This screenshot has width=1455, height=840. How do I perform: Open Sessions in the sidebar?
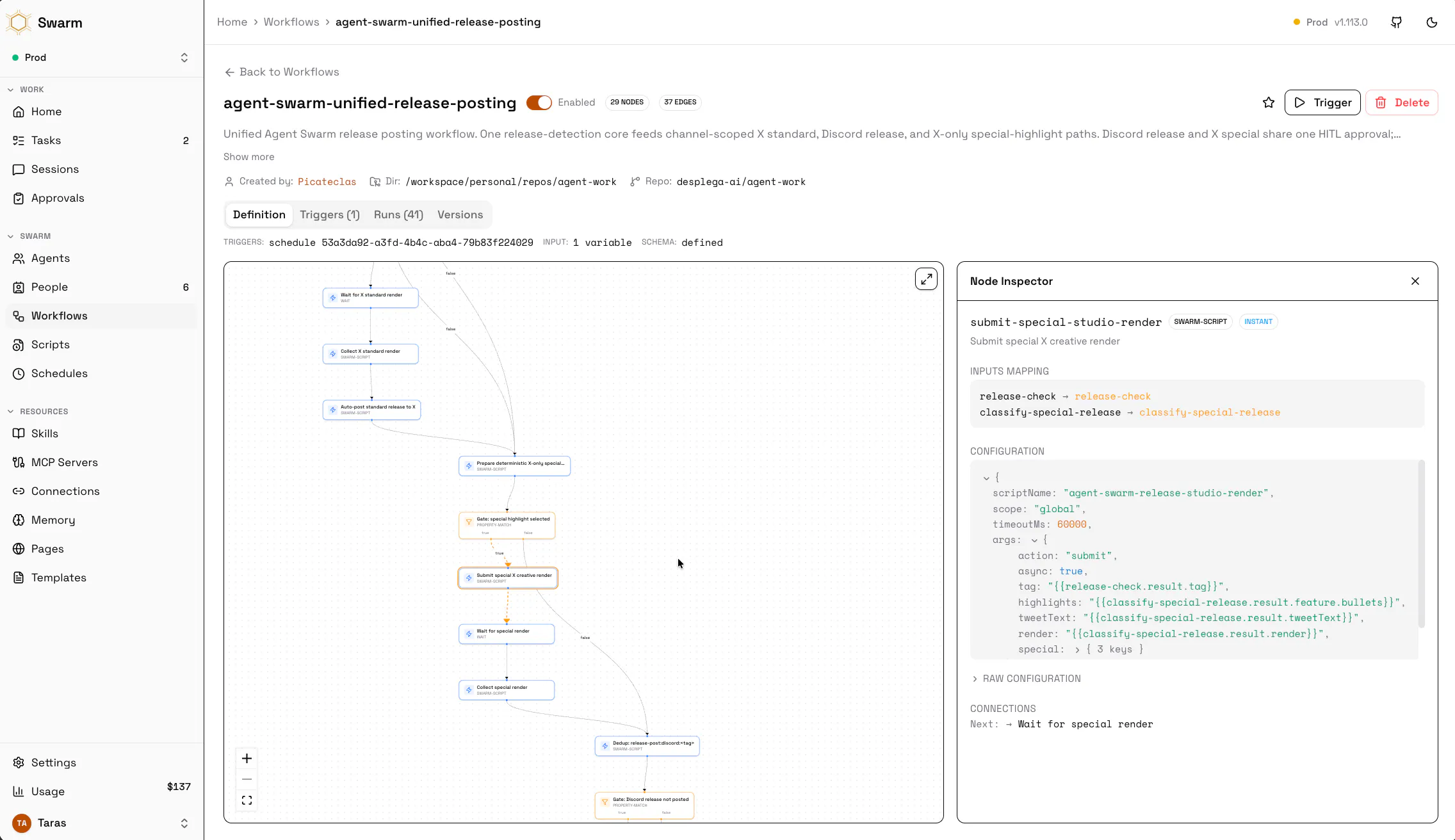pyautogui.click(x=101, y=169)
